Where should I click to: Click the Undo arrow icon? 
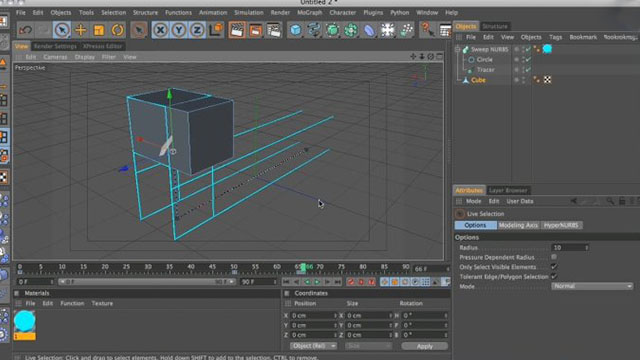pyautogui.click(x=26, y=30)
